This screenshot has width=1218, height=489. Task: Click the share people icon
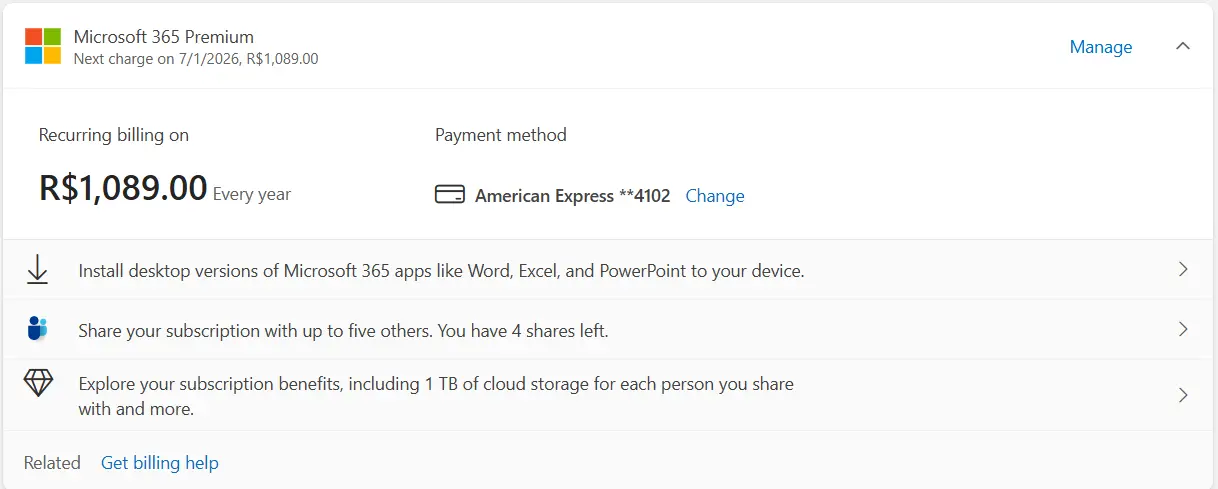38,328
